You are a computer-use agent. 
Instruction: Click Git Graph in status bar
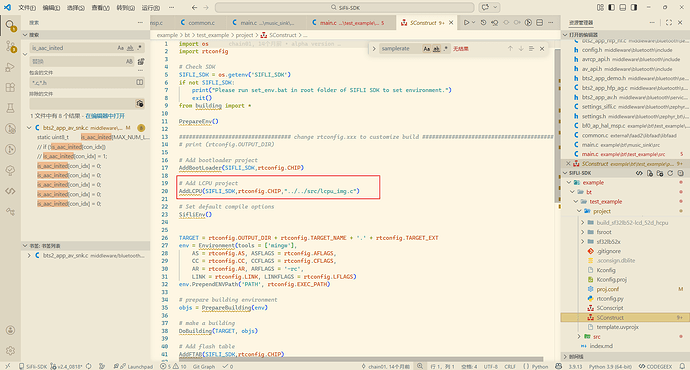click(204, 366)
